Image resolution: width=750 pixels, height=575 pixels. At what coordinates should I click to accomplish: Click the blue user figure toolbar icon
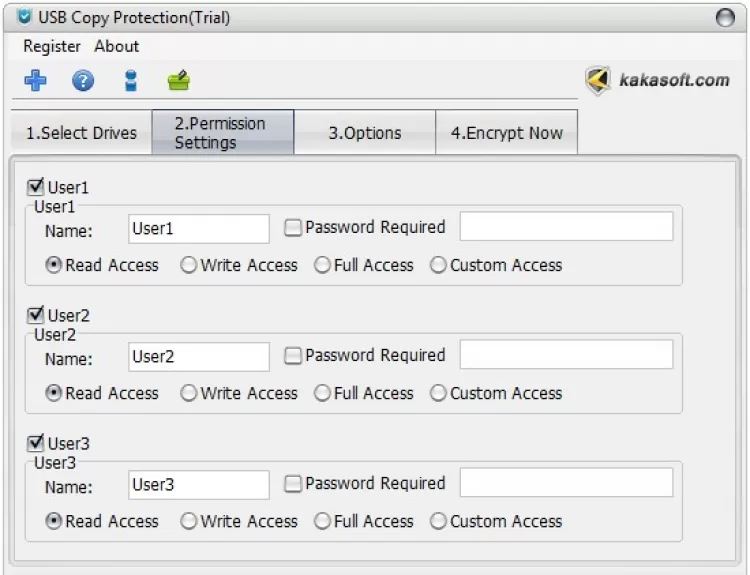(x=131, y=81)
